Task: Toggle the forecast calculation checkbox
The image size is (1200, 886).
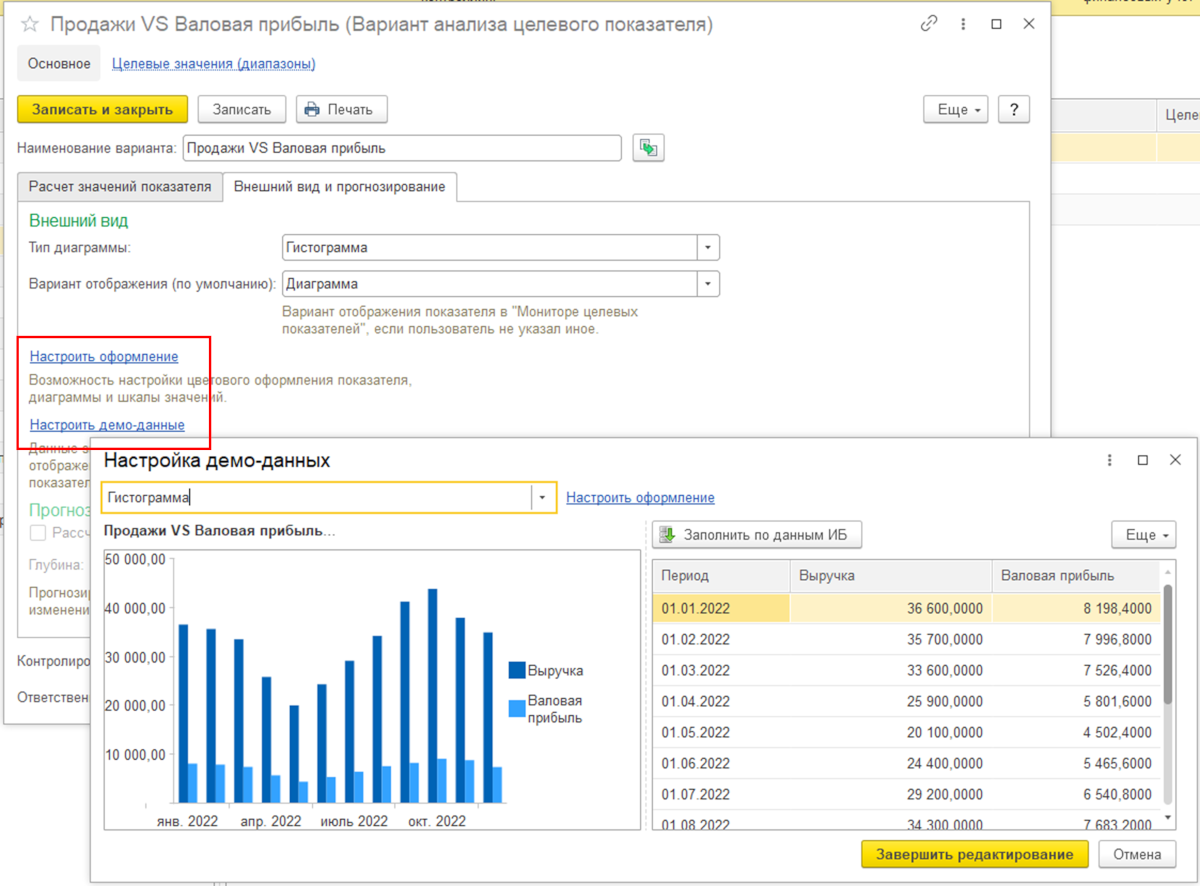Action: pos(38,533)
